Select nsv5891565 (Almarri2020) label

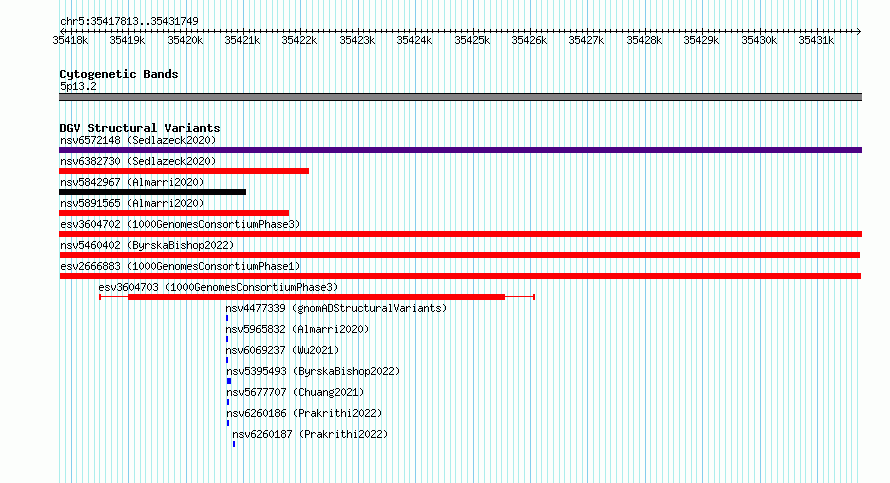point(132,203)
